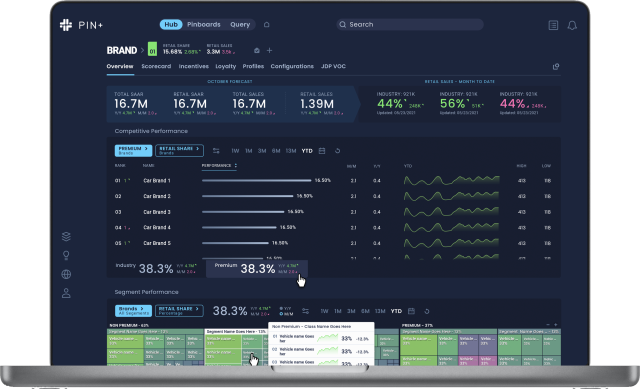Click the Car Brand 3 performance bar
This screenshot has height=389, width=640.
[x=243, y=212]
